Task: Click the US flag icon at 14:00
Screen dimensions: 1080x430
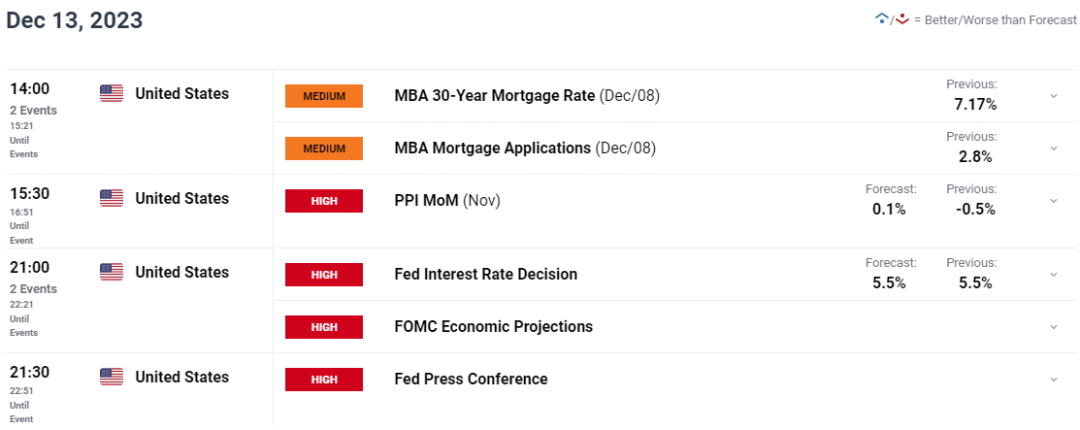Action: tap(111, 94)
